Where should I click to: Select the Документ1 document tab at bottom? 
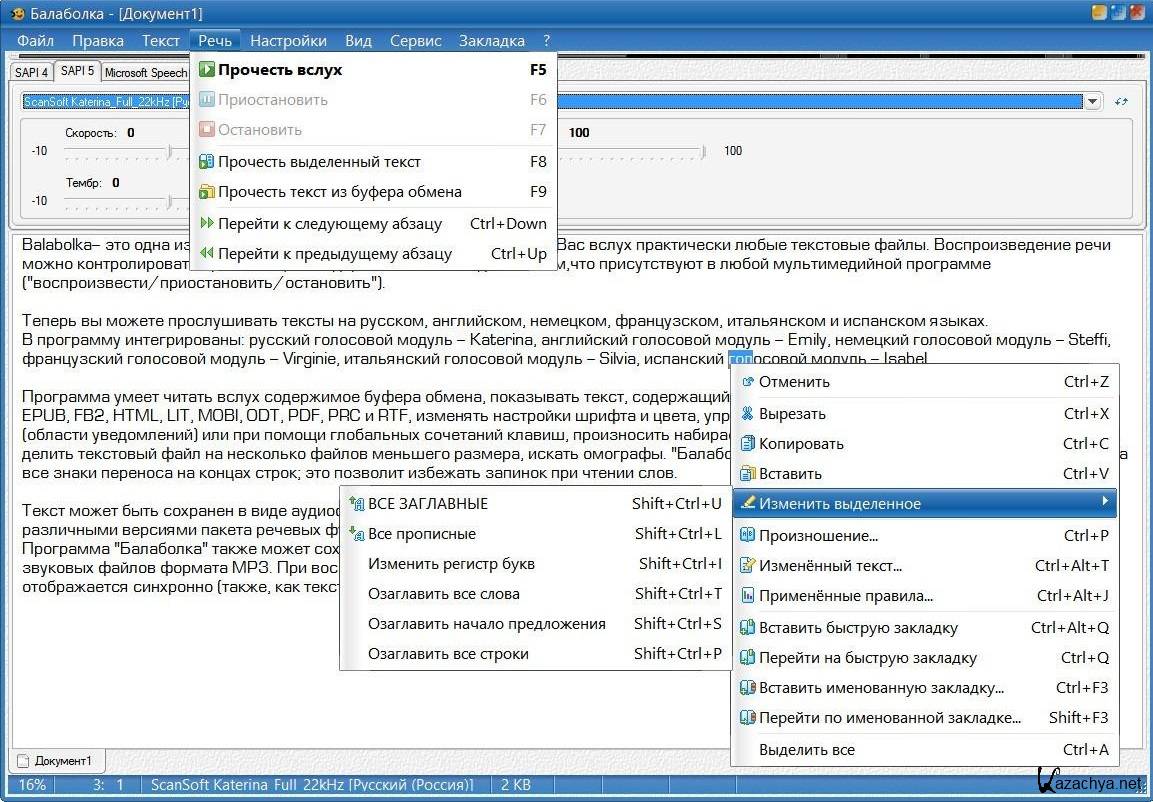(x=62, y=761)
